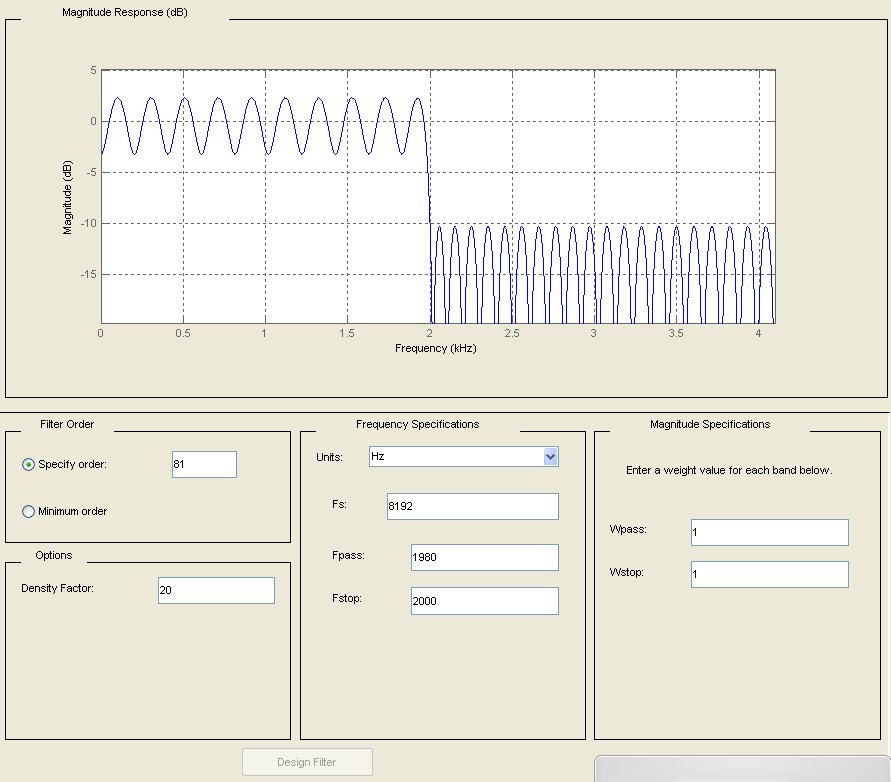
Task: Select the Specify order radio button
Action: (x=28, y=464)
